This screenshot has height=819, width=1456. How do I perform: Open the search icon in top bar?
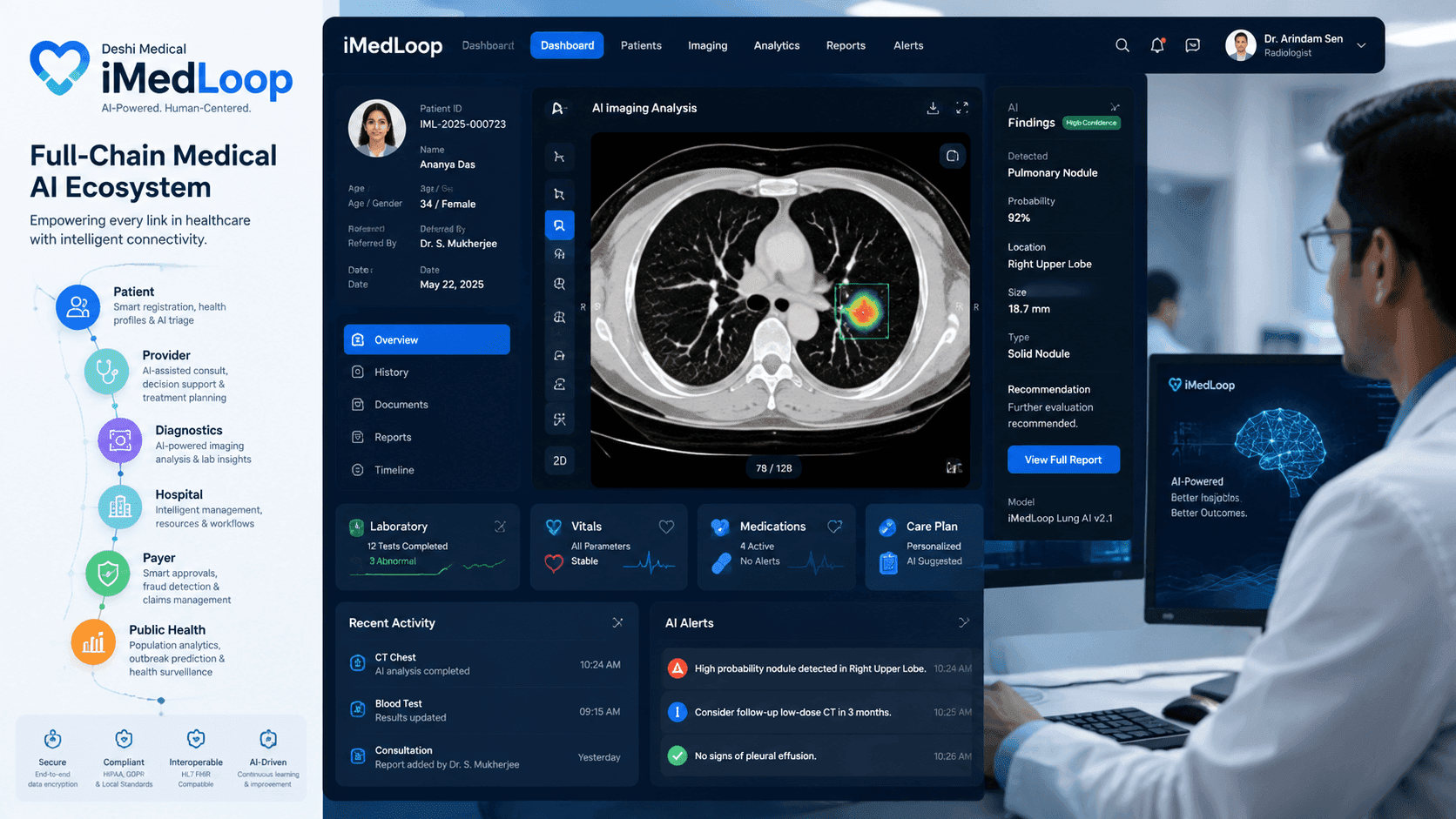pos(1122,45)
